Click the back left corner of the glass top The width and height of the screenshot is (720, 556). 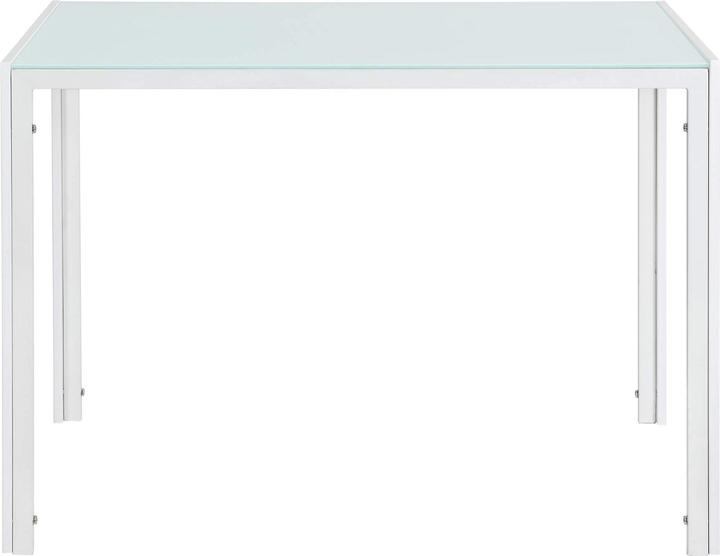pos(58,4)
